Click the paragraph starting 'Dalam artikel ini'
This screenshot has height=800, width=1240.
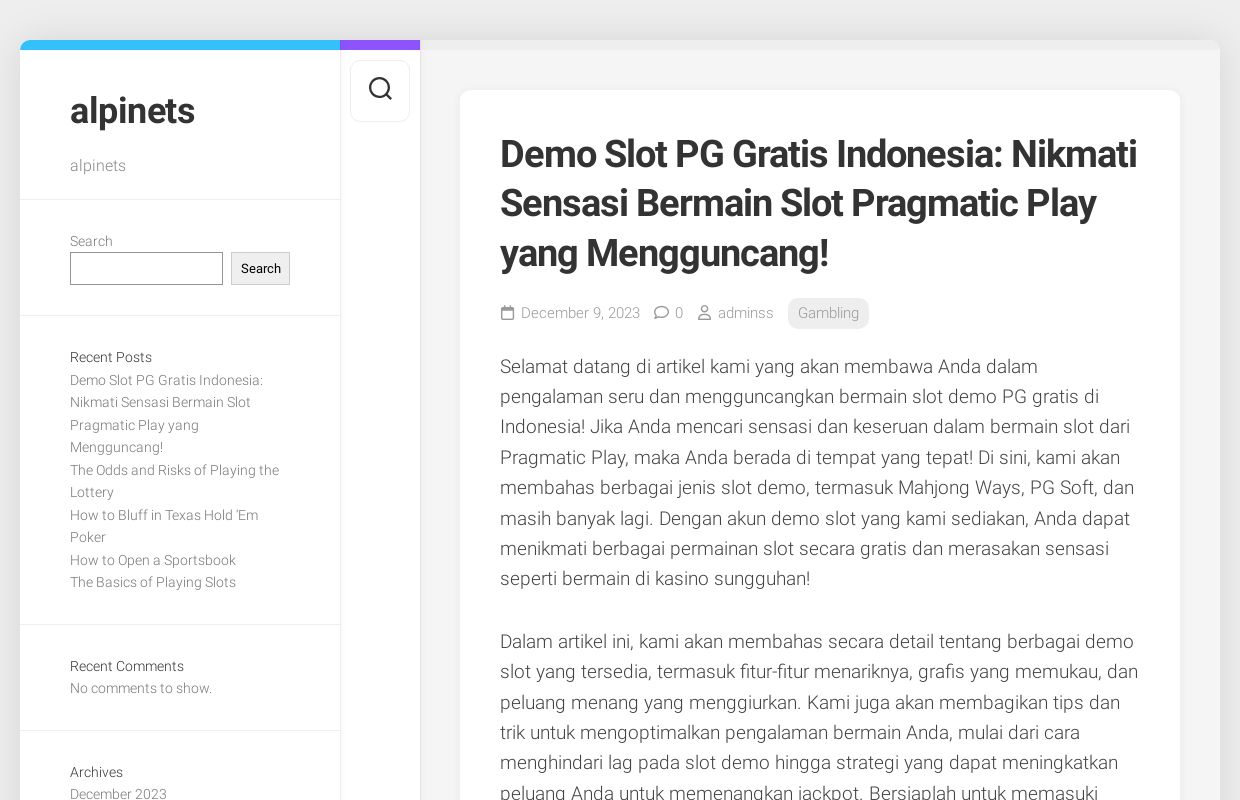click(818, 715)
